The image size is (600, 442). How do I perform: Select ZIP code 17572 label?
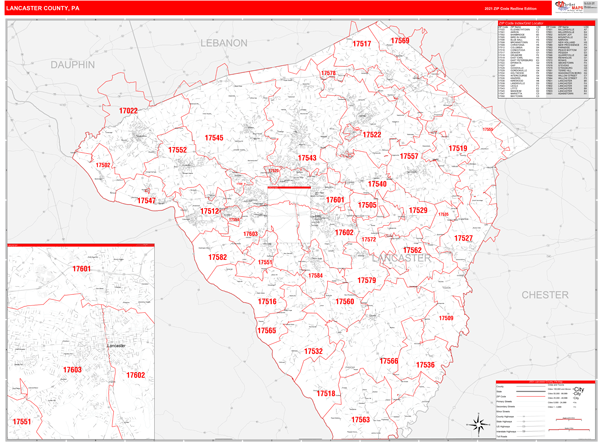(368, 240)
